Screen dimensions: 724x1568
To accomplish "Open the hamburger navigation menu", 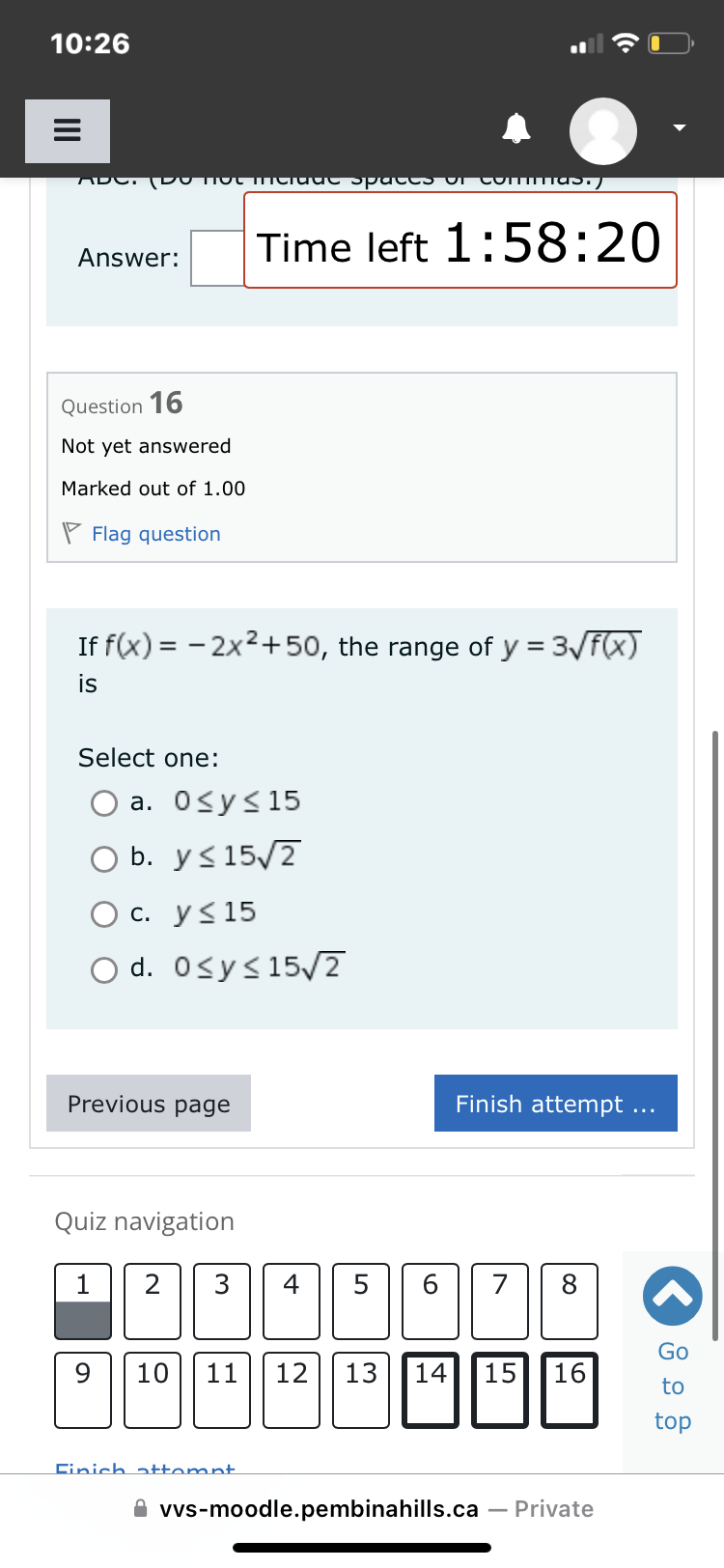I will [67, 130].
